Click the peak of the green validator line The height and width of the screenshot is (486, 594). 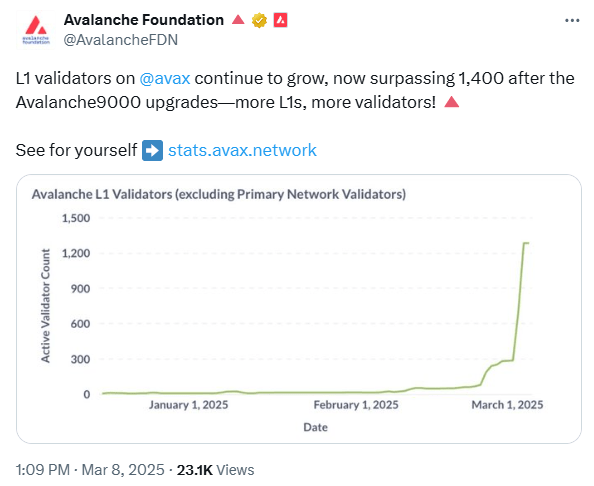[x=526, y=243]
